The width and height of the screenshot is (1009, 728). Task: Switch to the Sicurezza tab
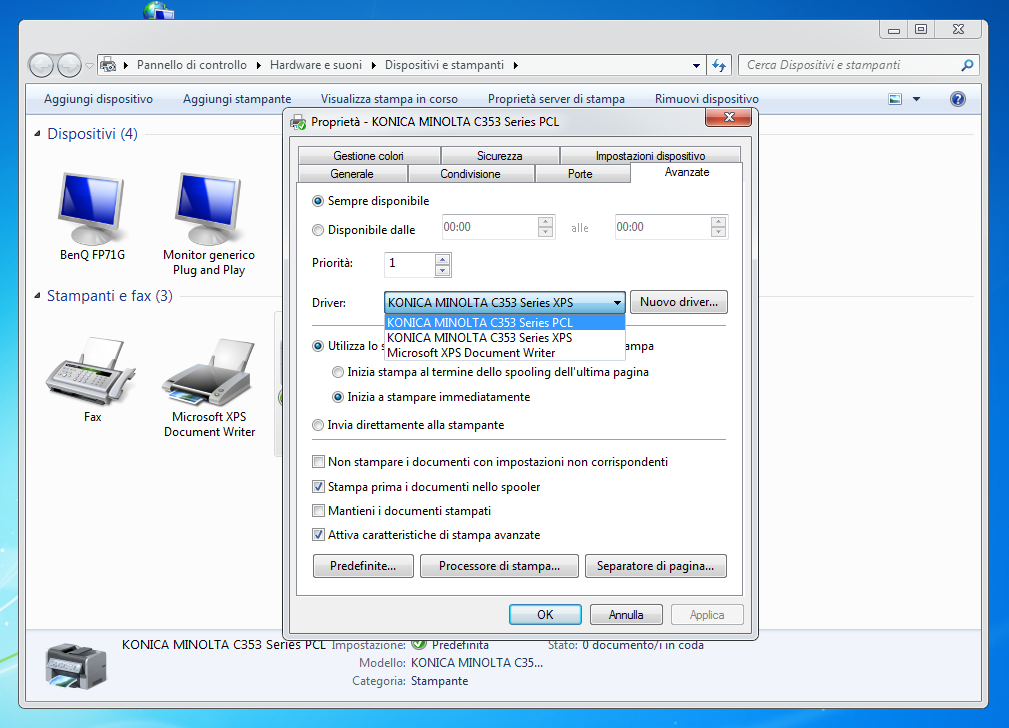click(499, 156)
